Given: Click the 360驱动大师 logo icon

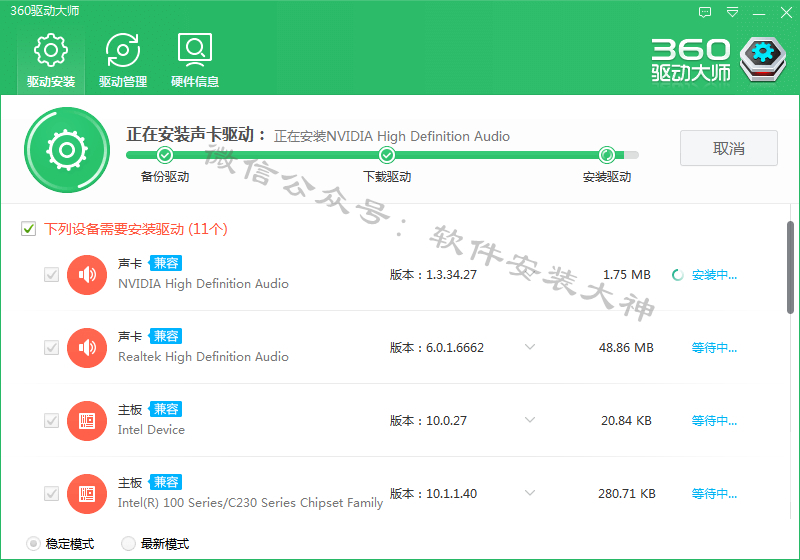Looking at the screenshot, I should [x=763, y=59].
